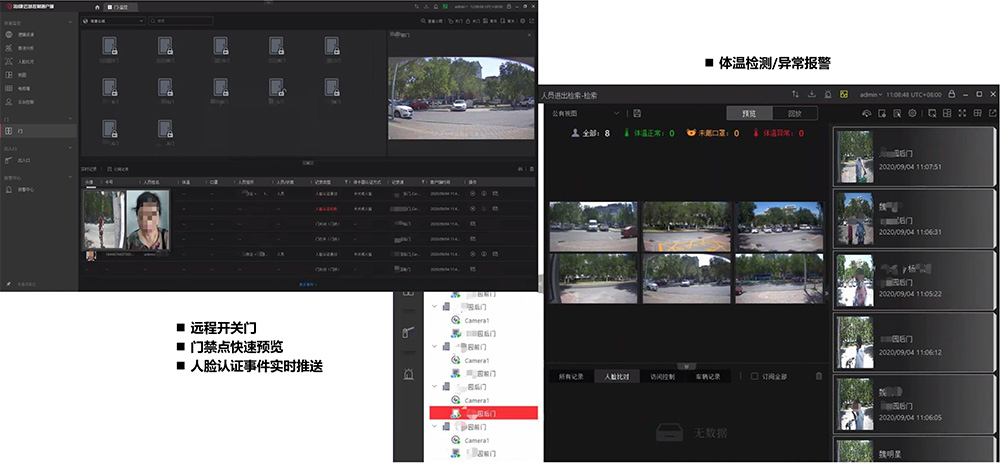Select the highlighted red door tree item
1000x464 pixels.
point(483,412)
